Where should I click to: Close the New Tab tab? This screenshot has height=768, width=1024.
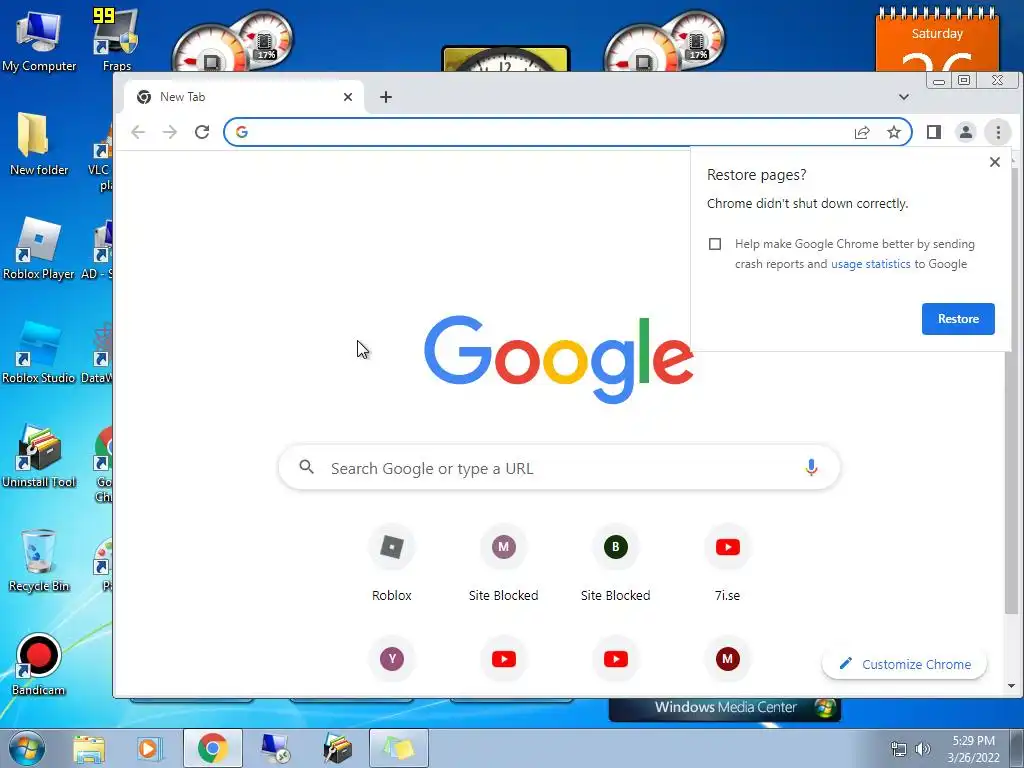[x=348, y=97]
